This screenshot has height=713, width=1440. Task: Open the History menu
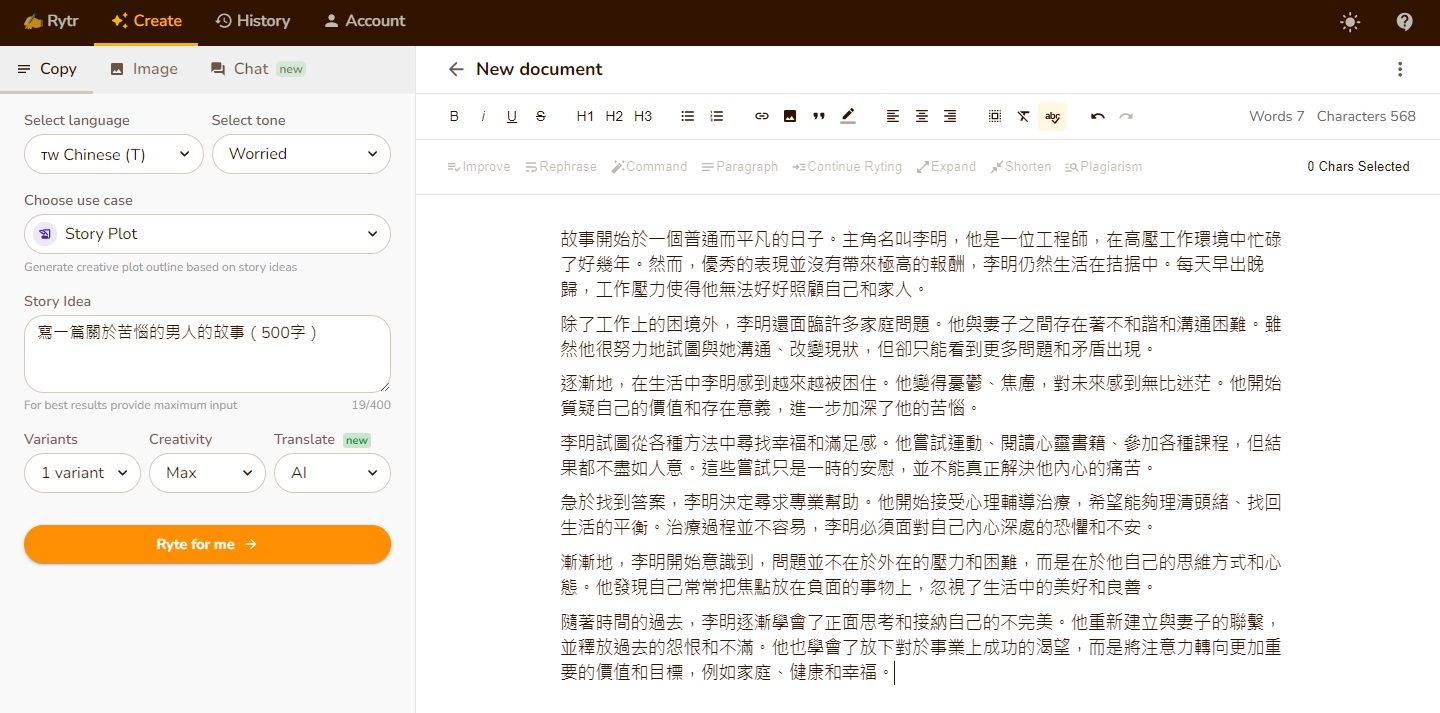point(252,21)
